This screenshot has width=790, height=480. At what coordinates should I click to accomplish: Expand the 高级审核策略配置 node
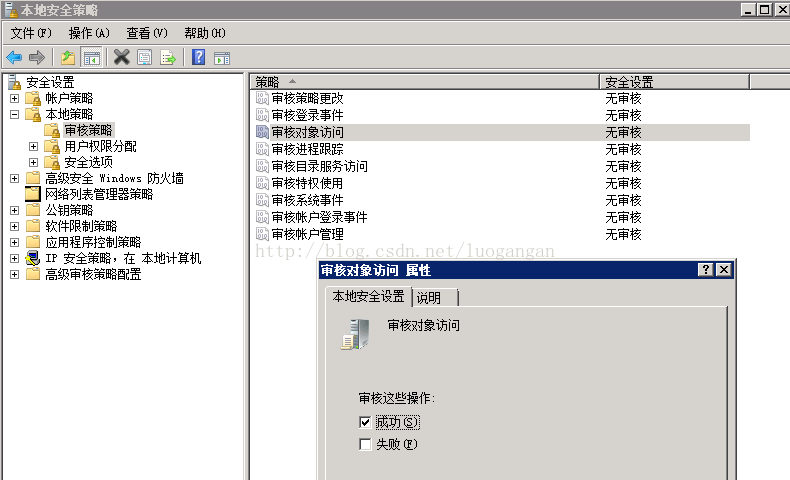coord(15,275)
